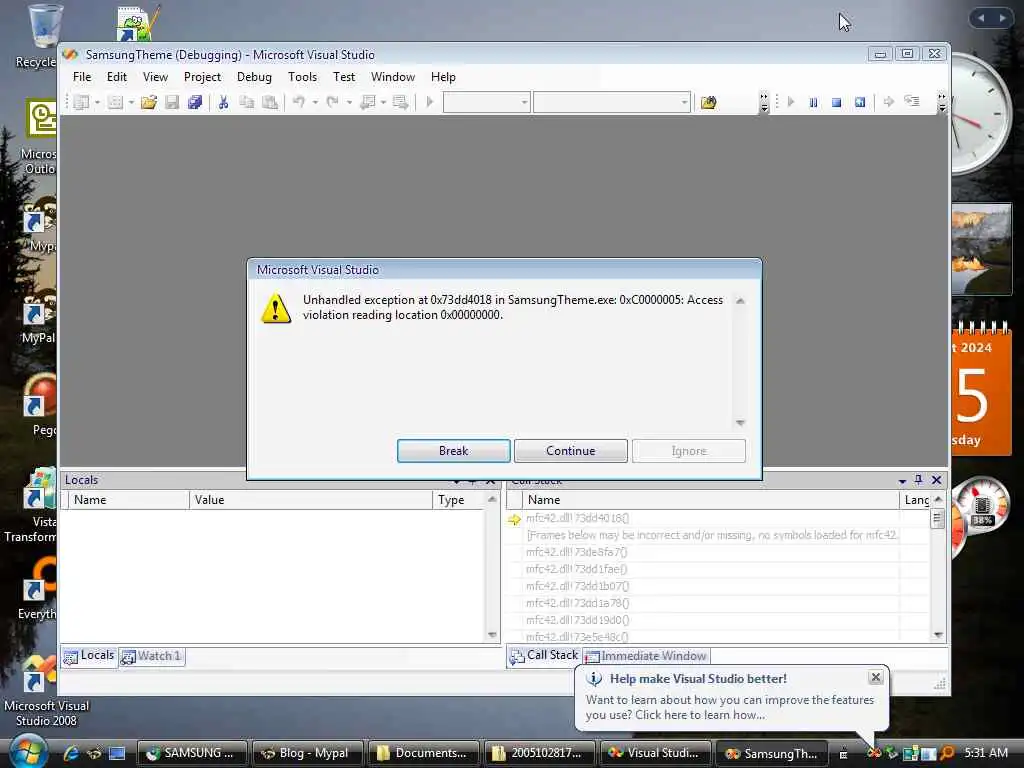The height and width of the screenshot is (768, 1024).
Task: Open the Solution Configurations combo box
Action: (x=487, y=103)
